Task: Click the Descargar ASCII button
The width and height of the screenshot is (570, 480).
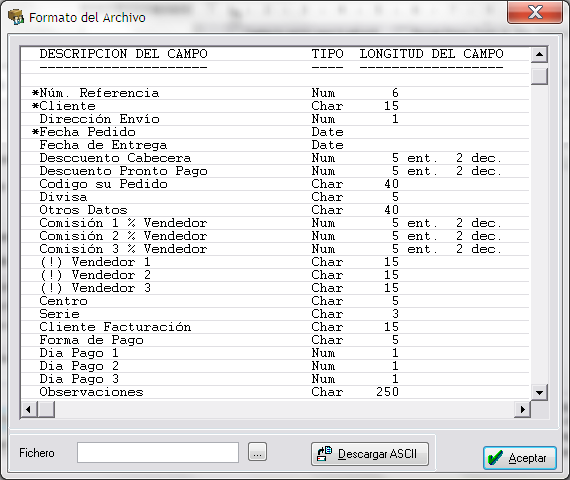Action: click(370, 454)
